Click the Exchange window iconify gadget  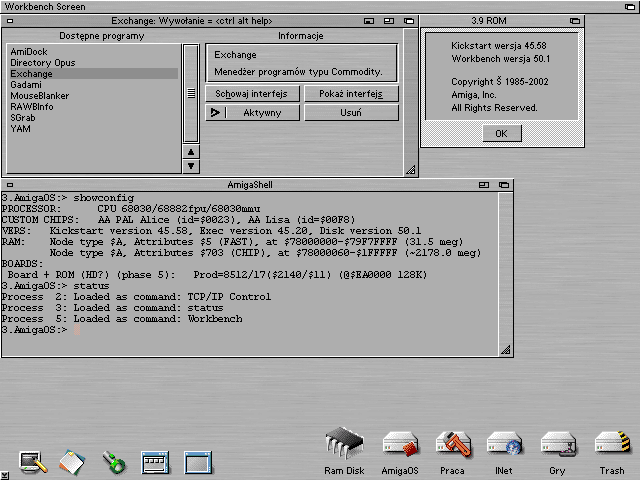[x=369, y=21]
